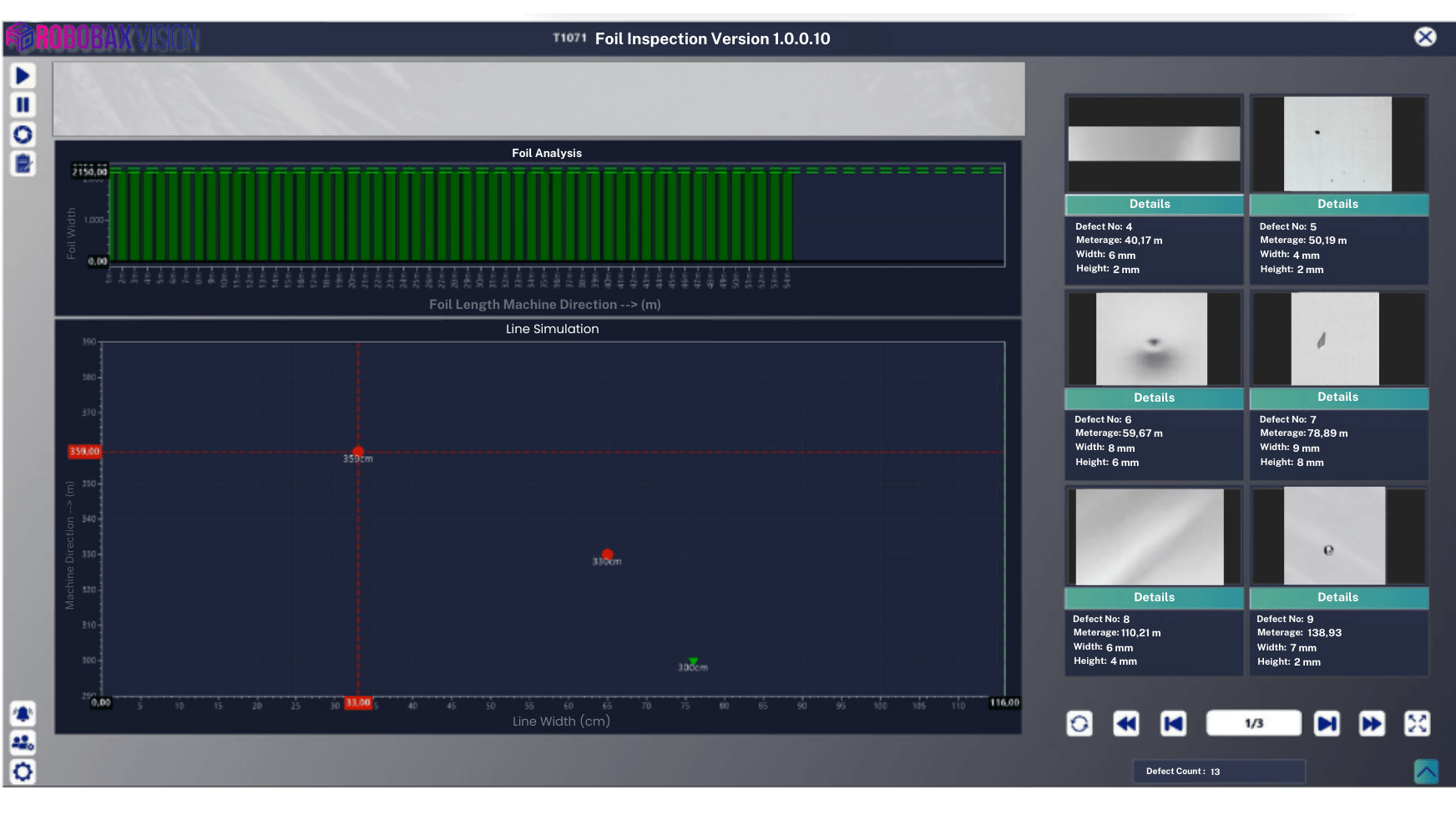Open Details for Defect No 6

(1154, 398)
